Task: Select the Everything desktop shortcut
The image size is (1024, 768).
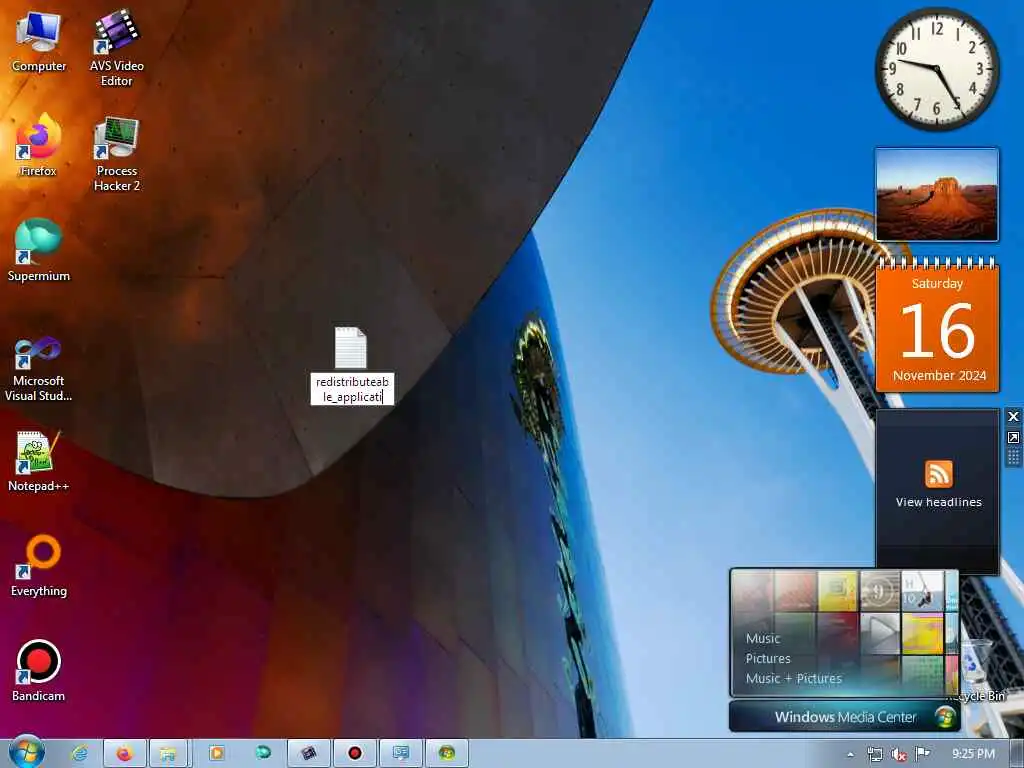Action: (x=39, y=566)
